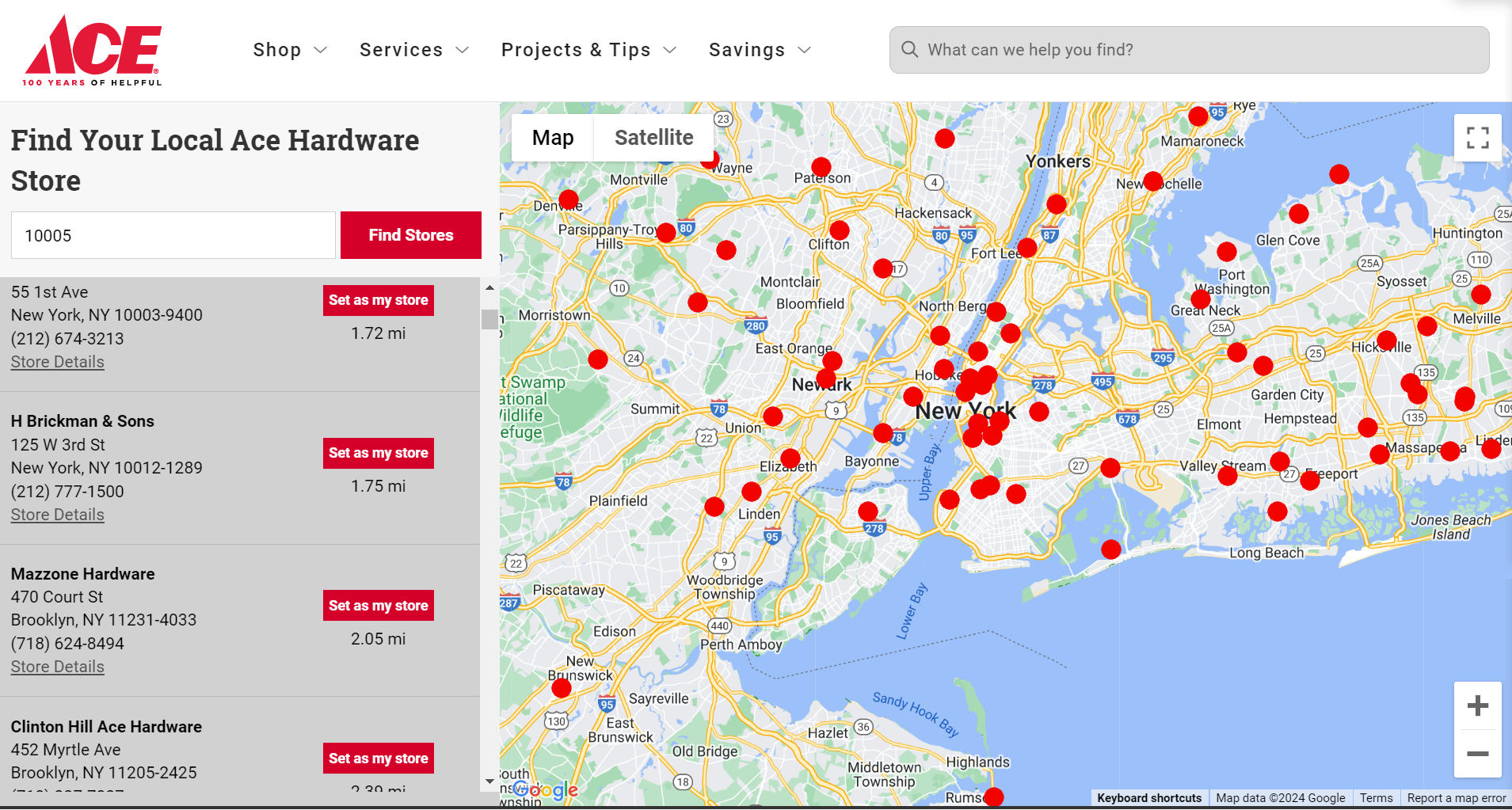This screenshot has height=810, width=1512.
Task: Zoom out on the map
Action: pyautogui.click(x=1477, y=754)
